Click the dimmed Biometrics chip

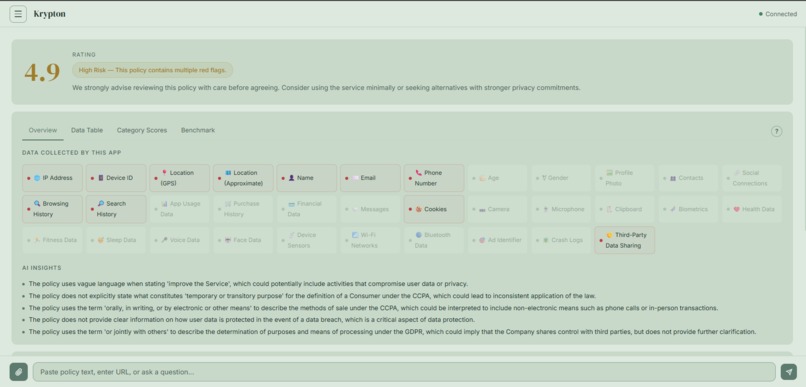pyautogui.click(x=688, y=209)
